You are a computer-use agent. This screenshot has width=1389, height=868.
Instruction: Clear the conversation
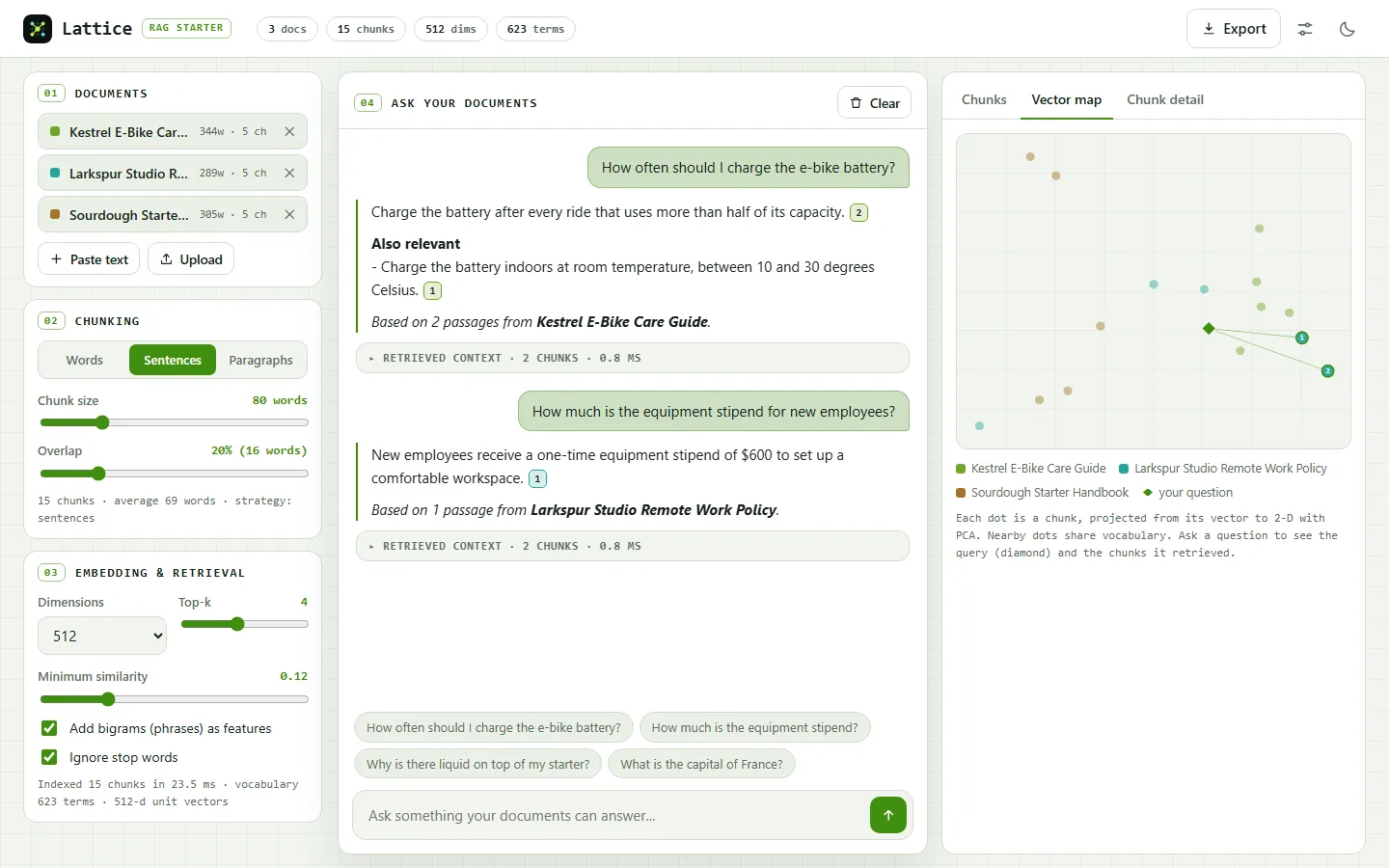point(875,103)
